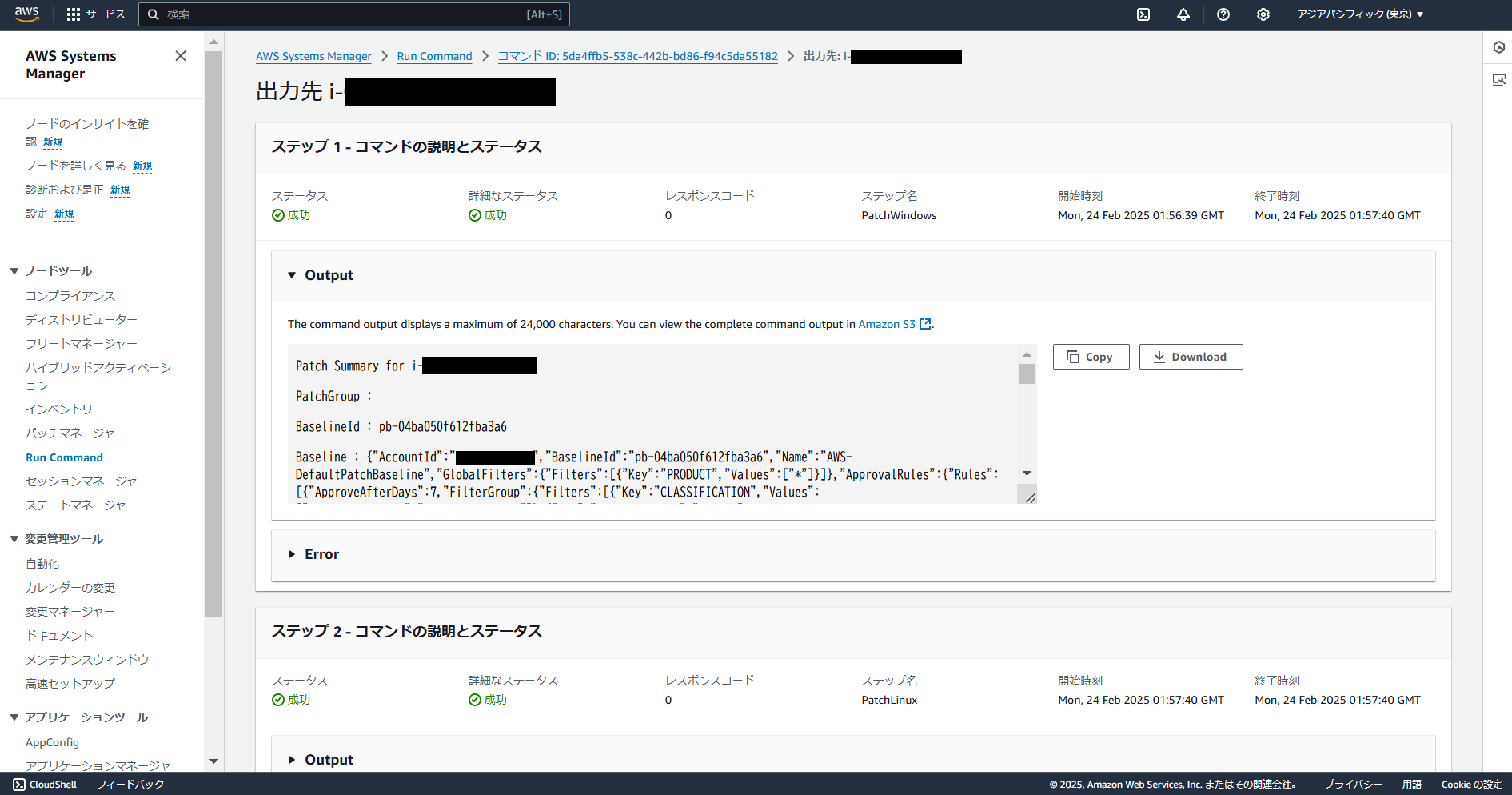Open the help question-mark icon

[x=1223, y=14]
